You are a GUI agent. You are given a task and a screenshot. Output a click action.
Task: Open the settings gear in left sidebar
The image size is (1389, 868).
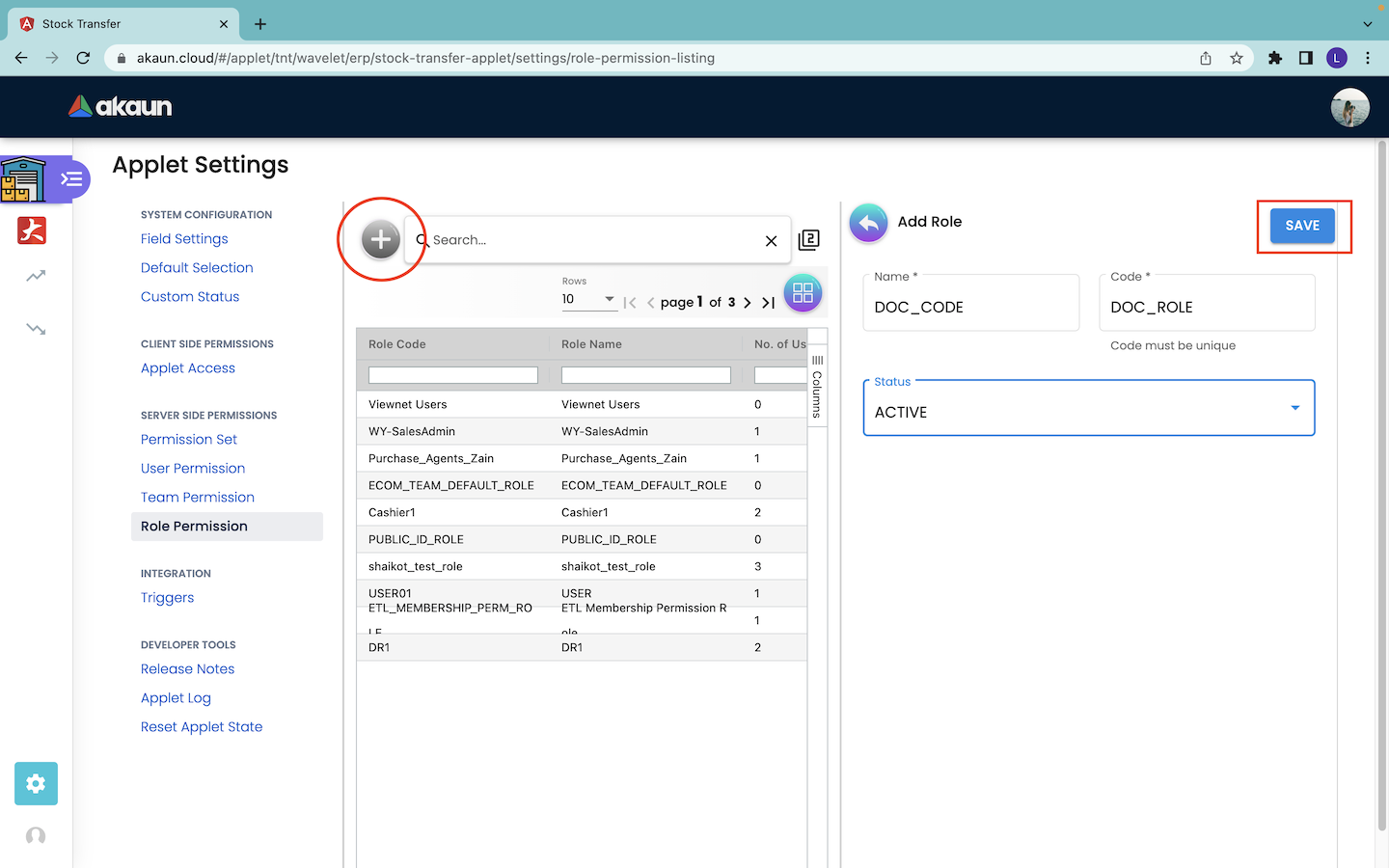[36, 783]
